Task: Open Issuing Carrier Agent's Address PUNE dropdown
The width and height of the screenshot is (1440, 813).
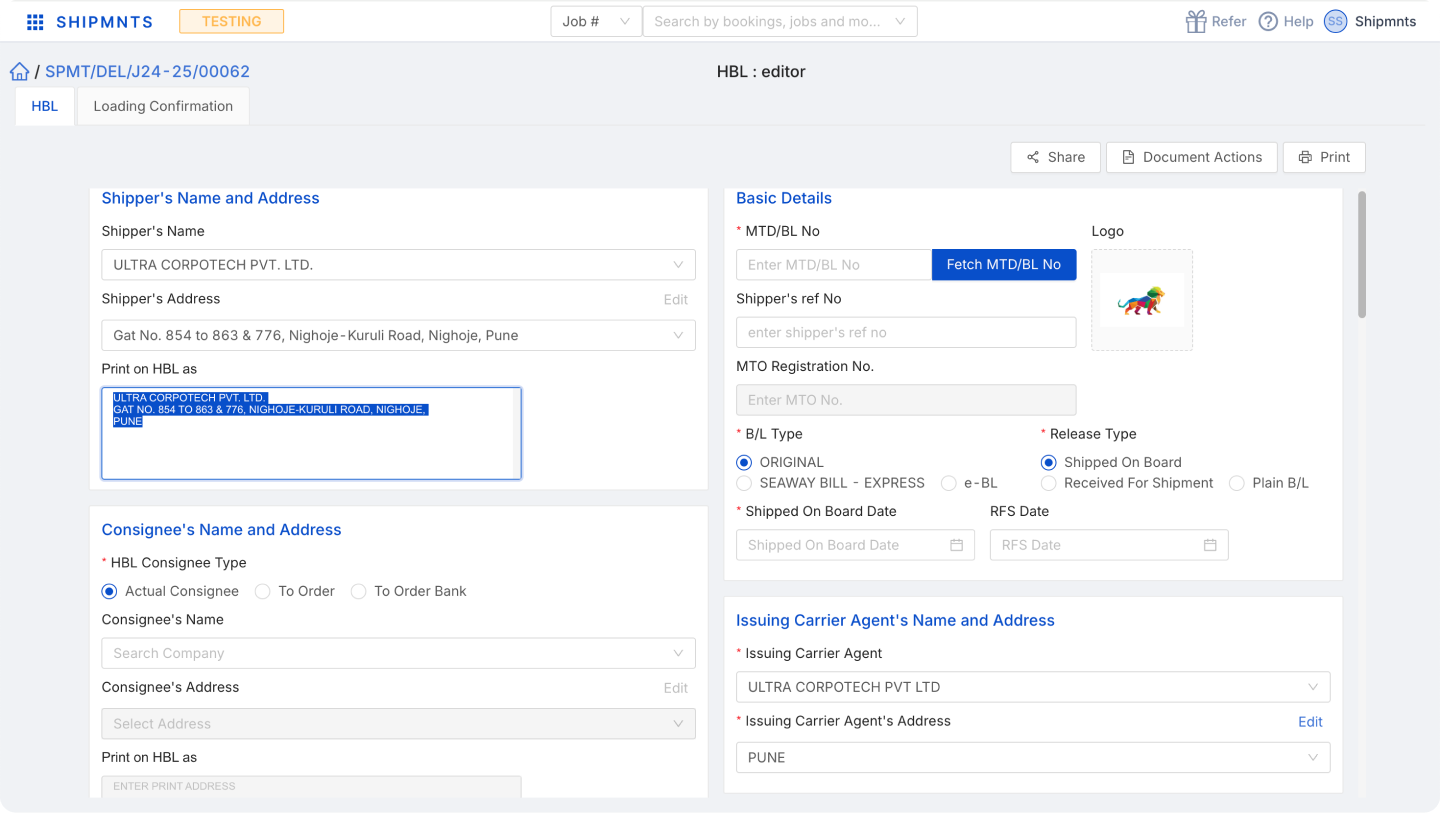Action: [1033, 757]
